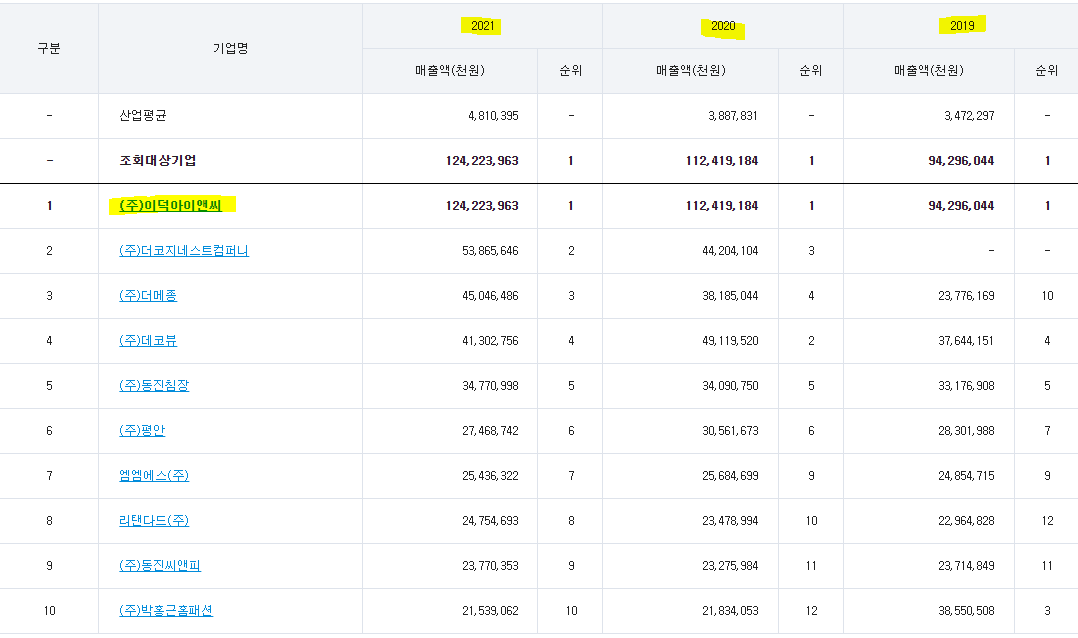This screenshot has width=1078, height=638.
Task: Select the 2020 sales value 34,090,750
Action: (730, 386)
